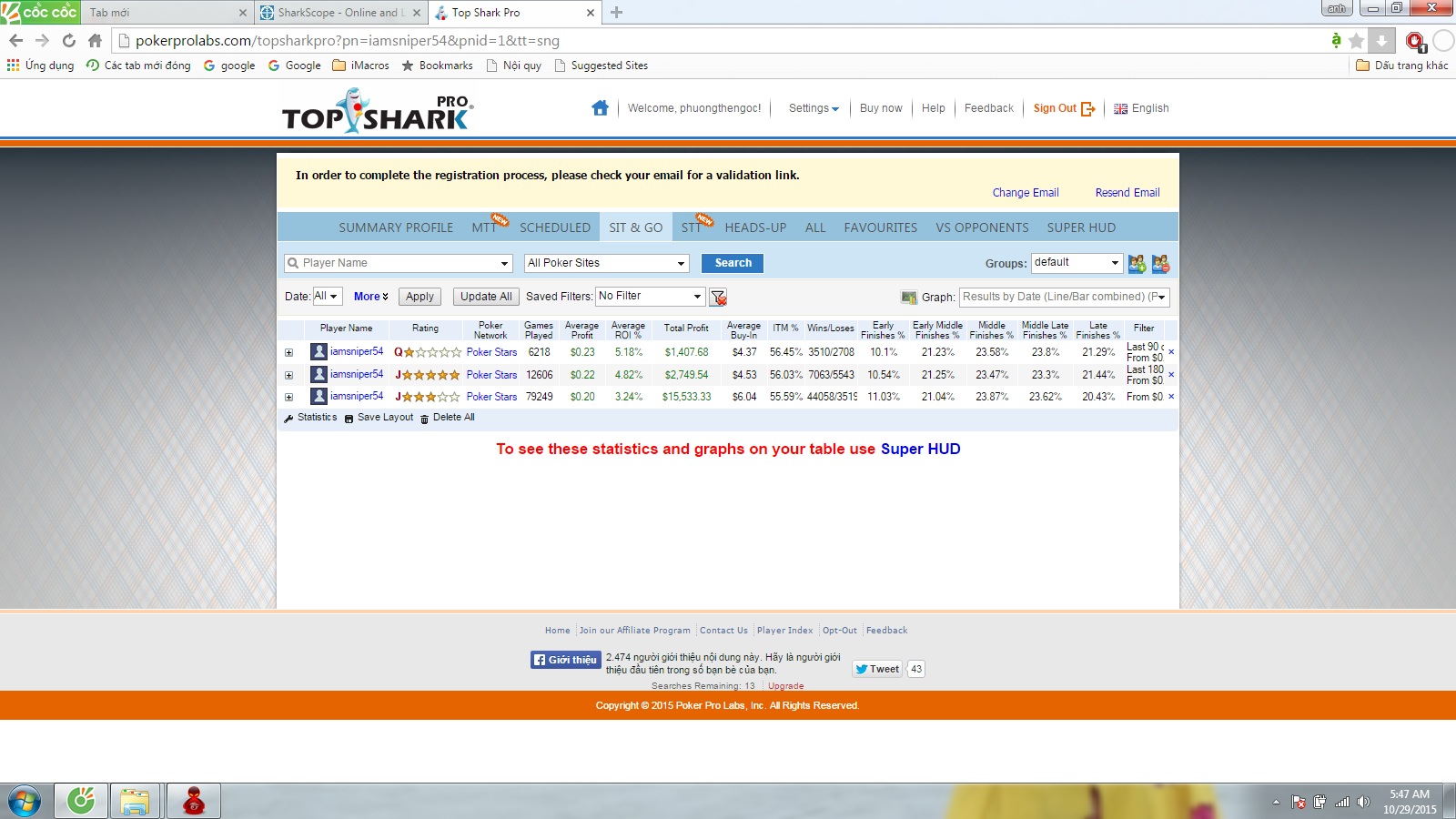Expand the 6218 games player row
This screenshot has height=819, width=1456.
(x=288, y=352)
